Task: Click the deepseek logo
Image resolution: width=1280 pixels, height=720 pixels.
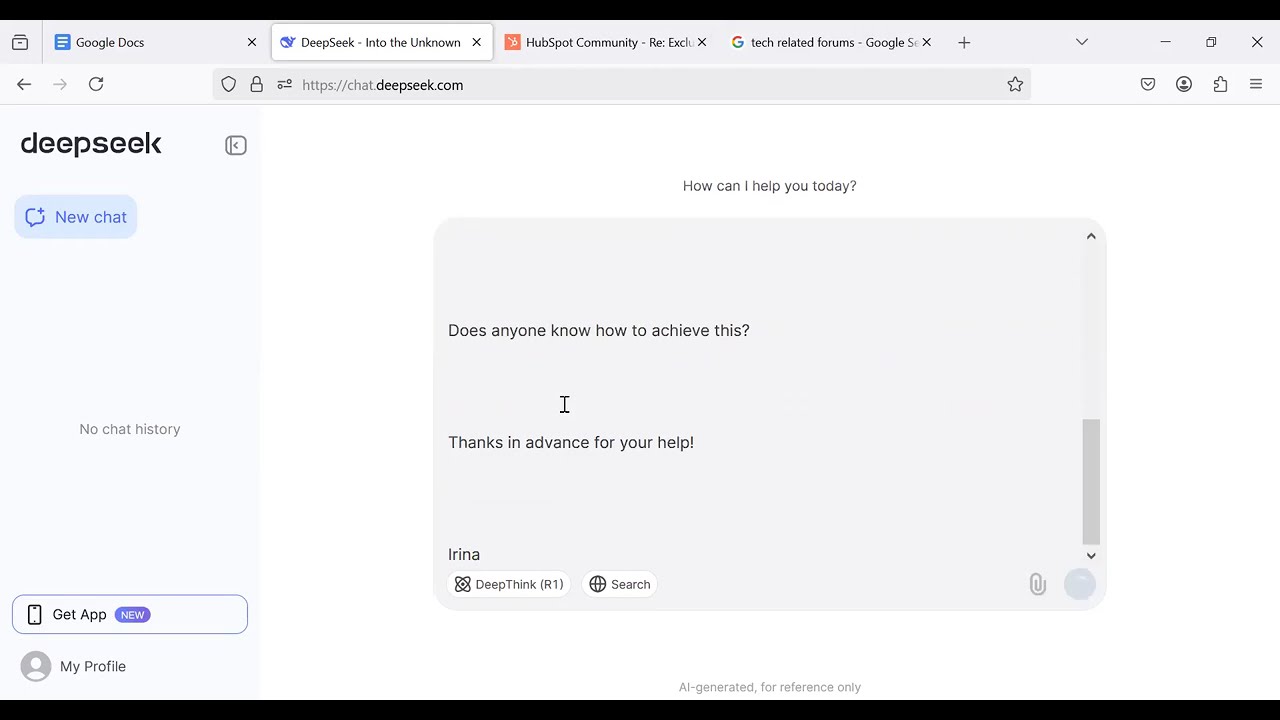Action: (x=91, y=144)
